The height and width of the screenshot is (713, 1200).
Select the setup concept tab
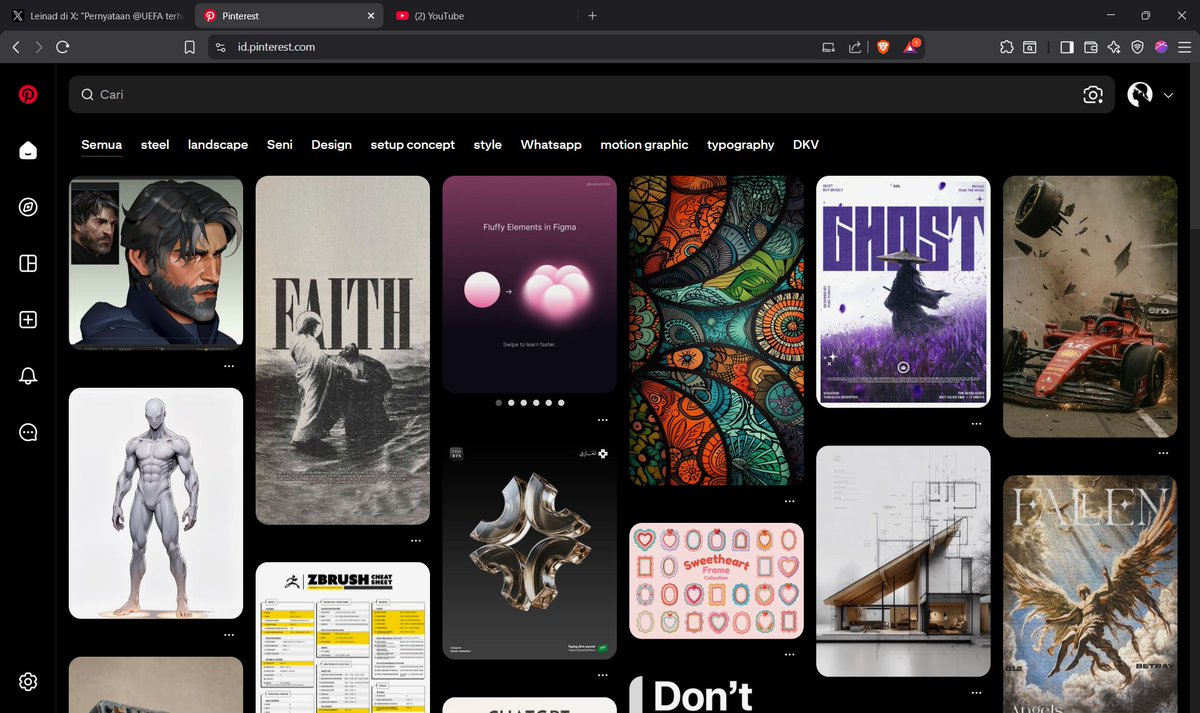click(413, 145)
